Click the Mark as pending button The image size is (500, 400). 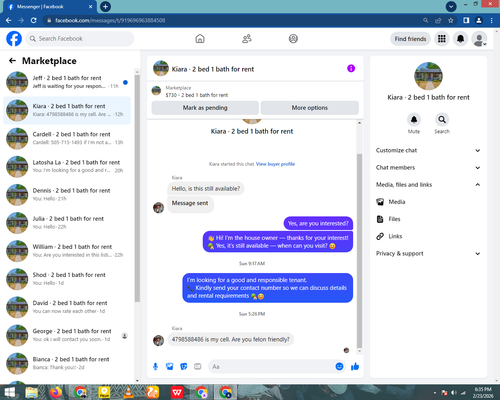click(x=205, y=108)
